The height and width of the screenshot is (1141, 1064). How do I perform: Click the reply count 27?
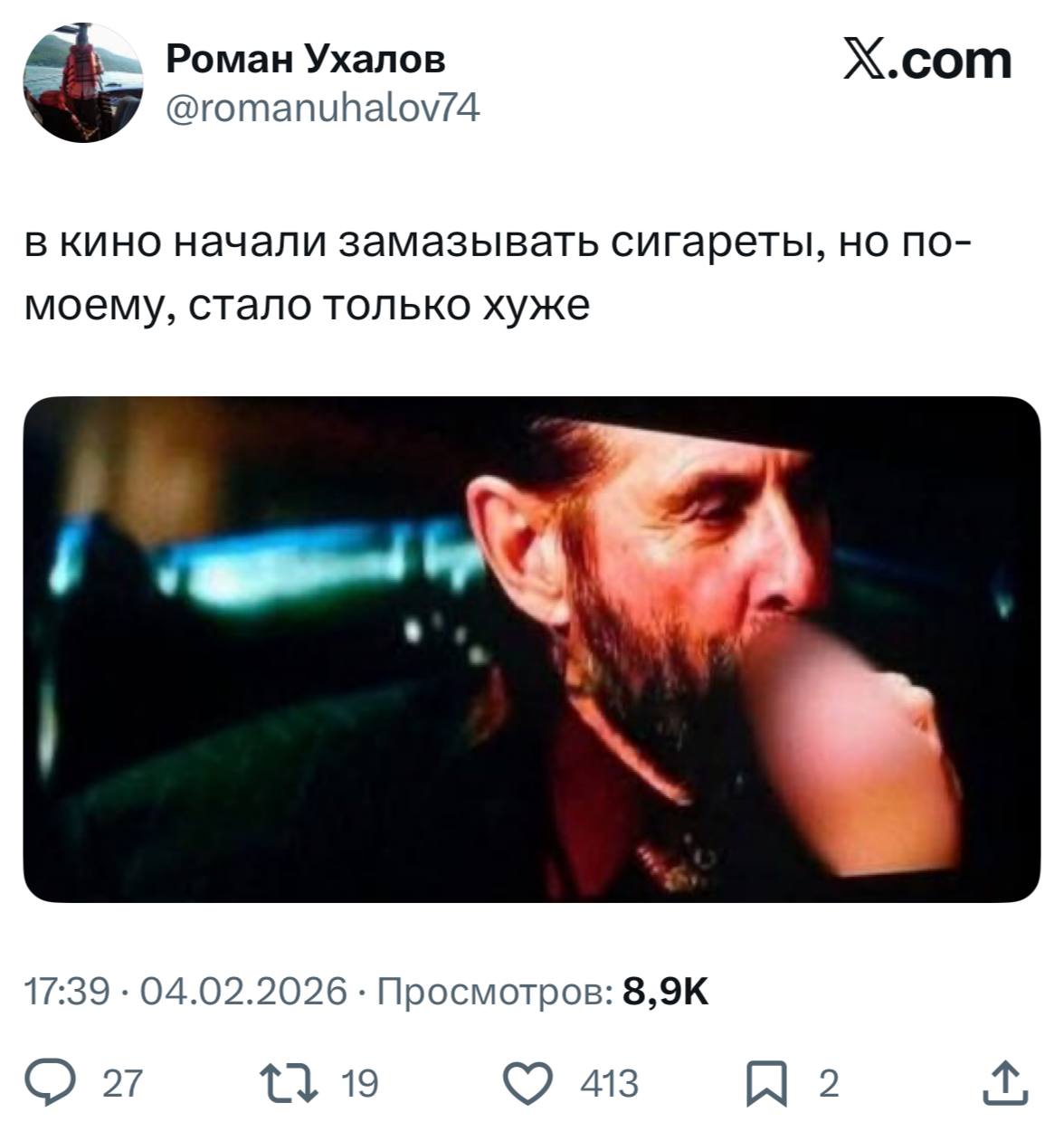pos(123,1084)
